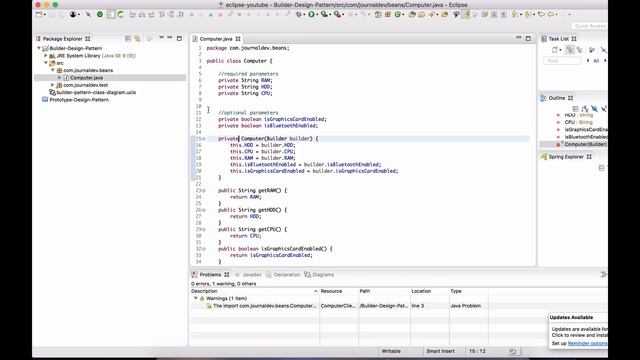Viewport: 640px width, 360px height.
Task: Click the round user profile toolbar icon
Action: 73,14
